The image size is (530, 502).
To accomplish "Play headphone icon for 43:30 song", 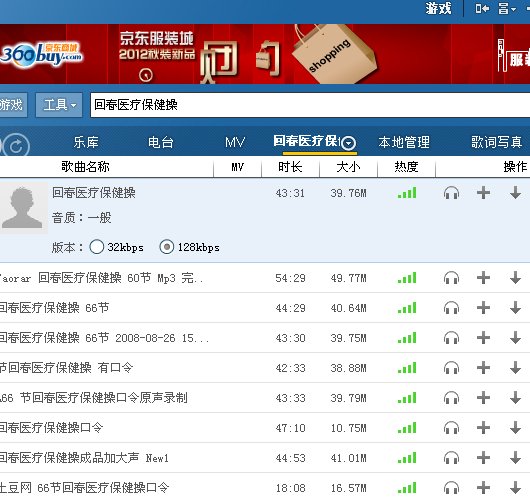I will pos(451,338).
